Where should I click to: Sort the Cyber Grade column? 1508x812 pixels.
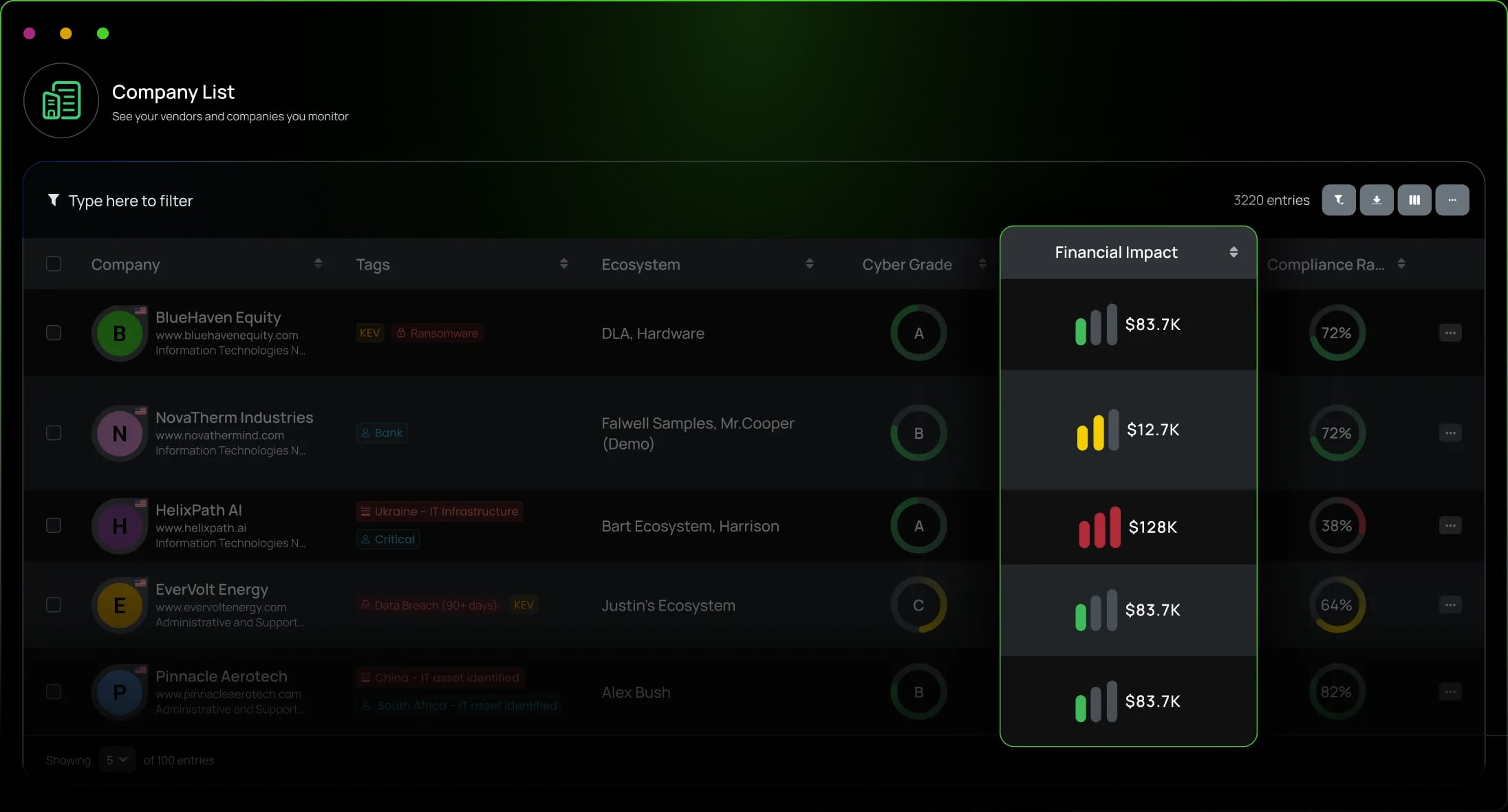[x=982, y=264]
